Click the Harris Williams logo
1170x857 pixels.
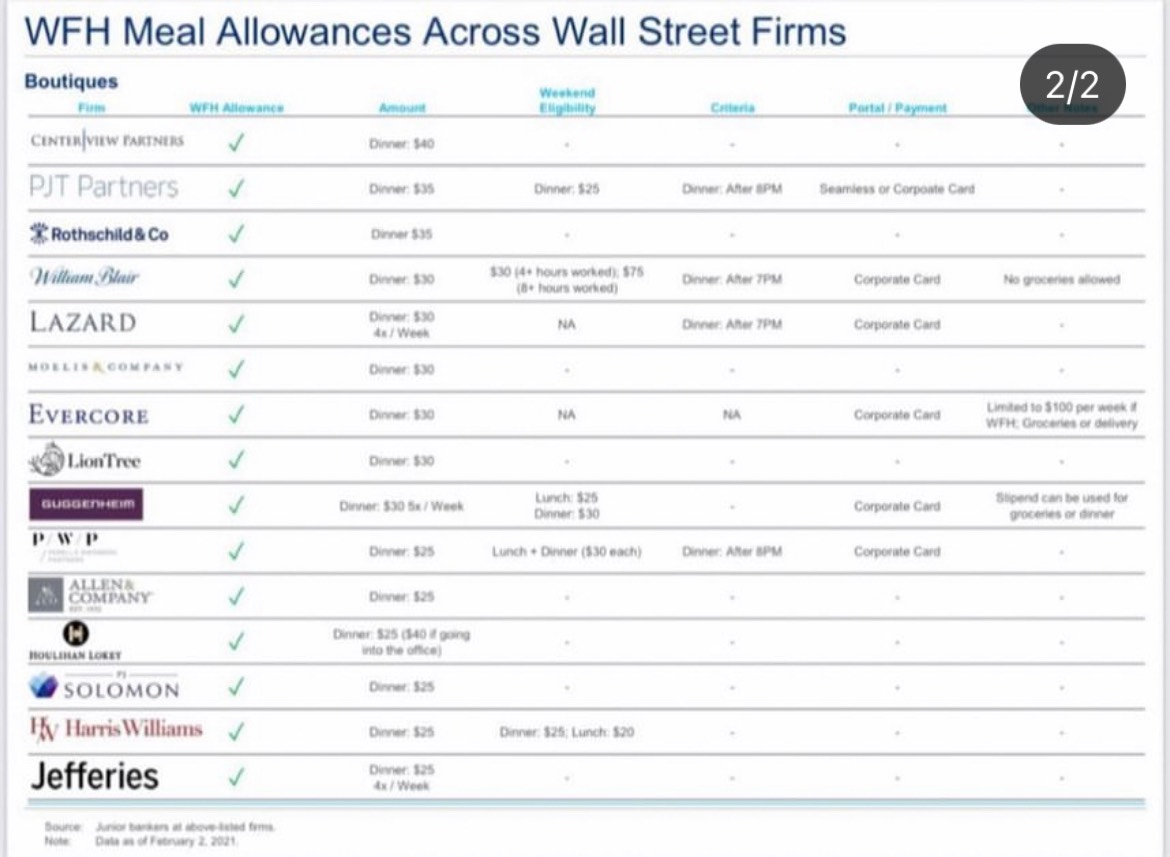116,729
